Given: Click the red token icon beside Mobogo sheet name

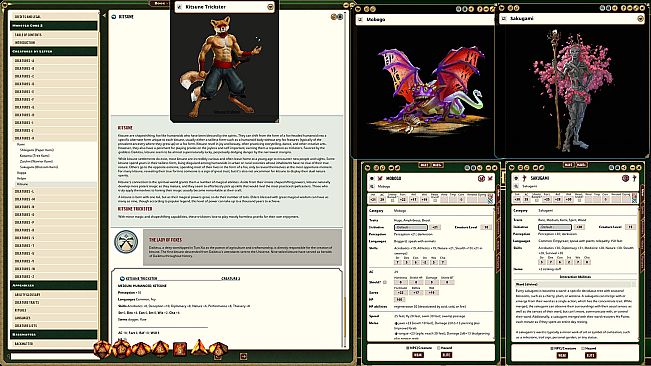Looking at the screenshot, I should pyautogui.click(x=379, y=178).
